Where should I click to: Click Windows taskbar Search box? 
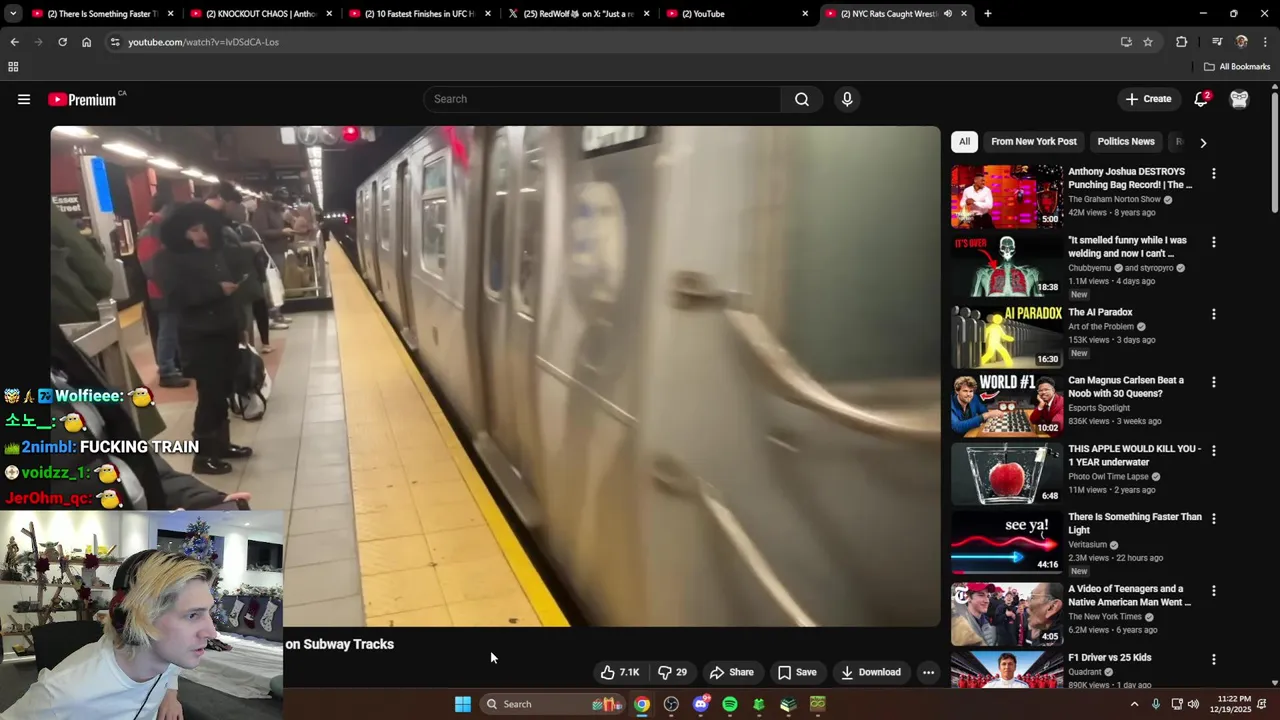pos(551,704)
